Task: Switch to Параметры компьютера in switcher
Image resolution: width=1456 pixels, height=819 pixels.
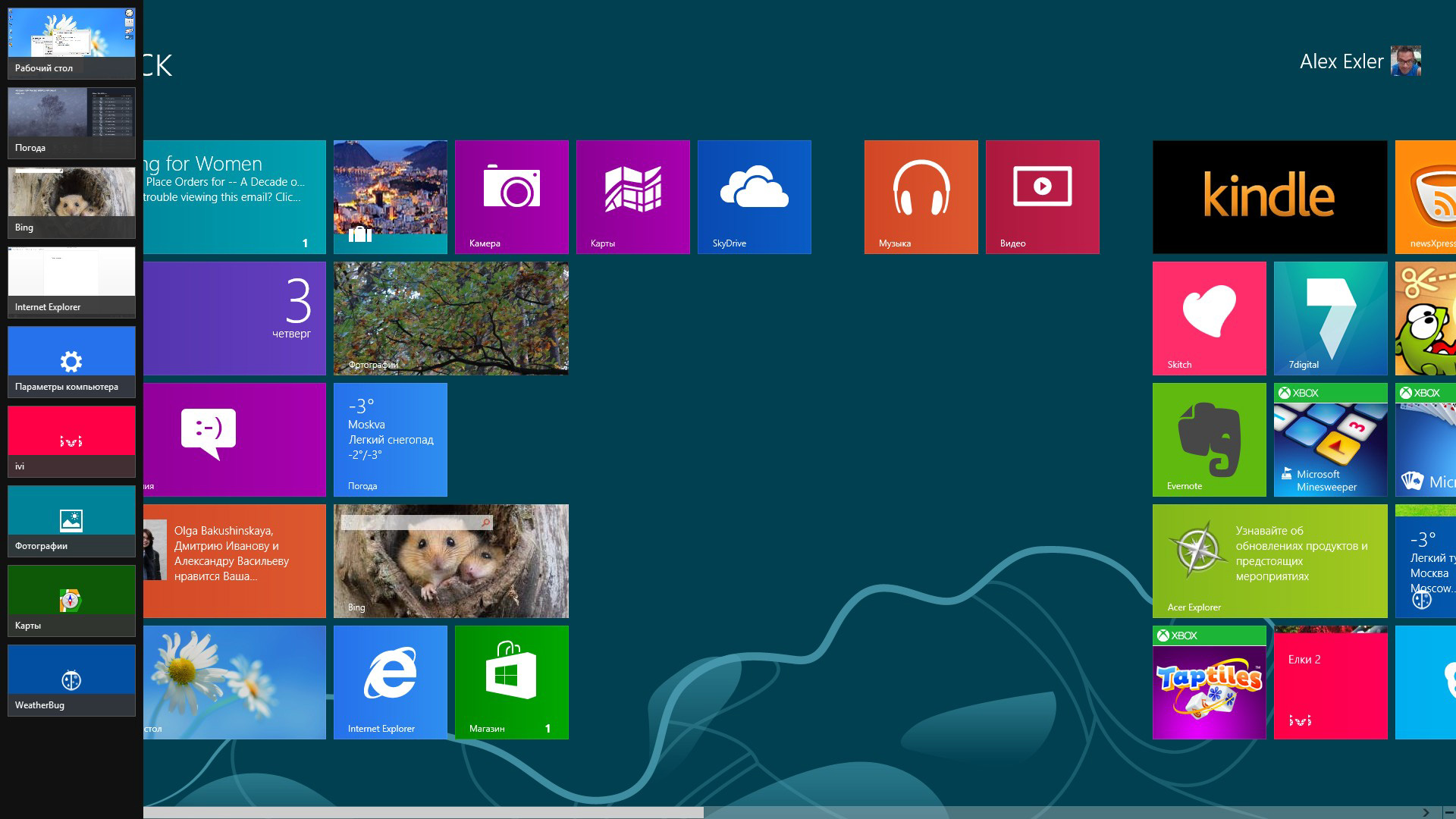Action: [x=71, y=362]
